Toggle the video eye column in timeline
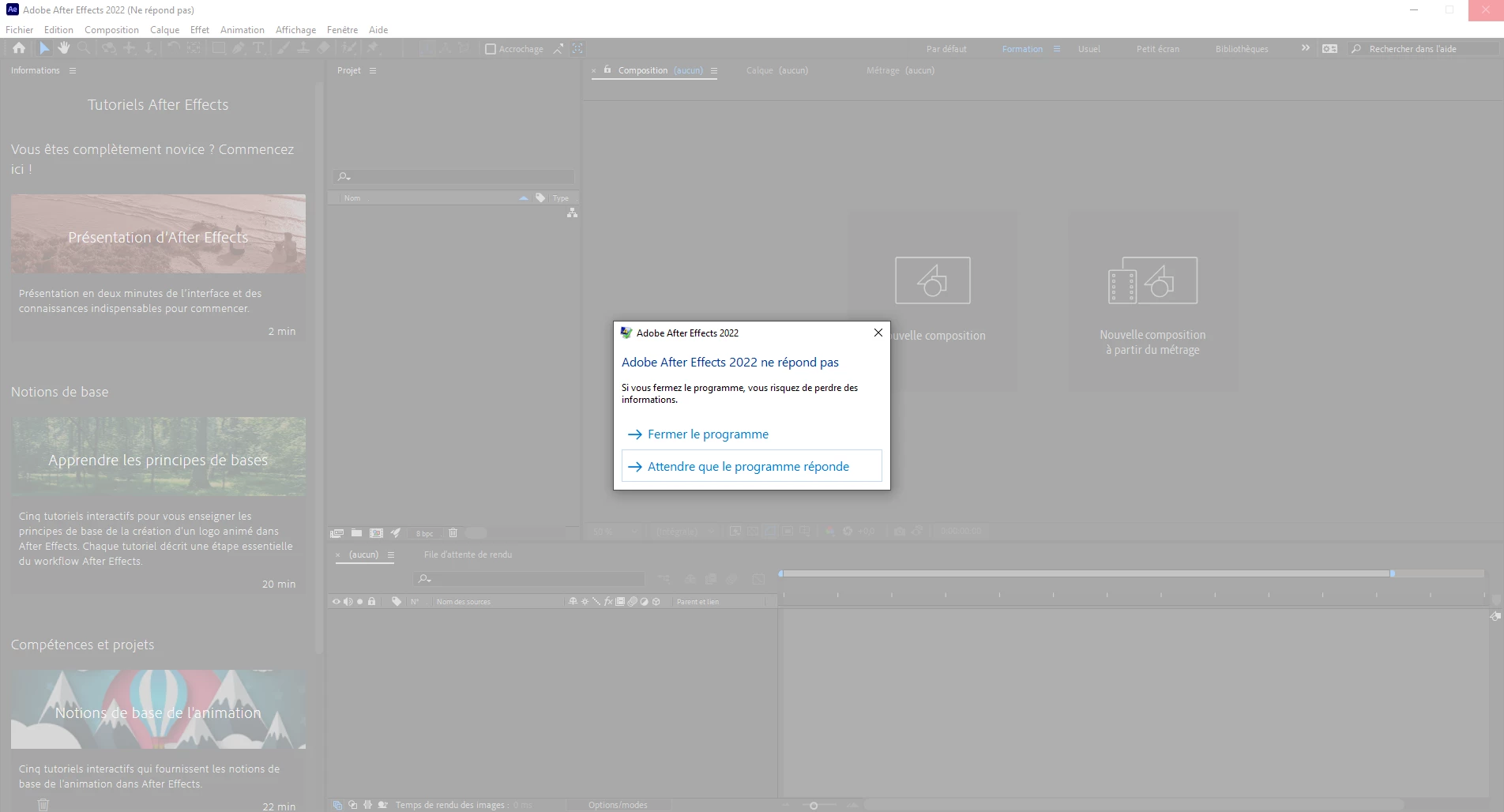1504x812 pixels. coord(337,602)
